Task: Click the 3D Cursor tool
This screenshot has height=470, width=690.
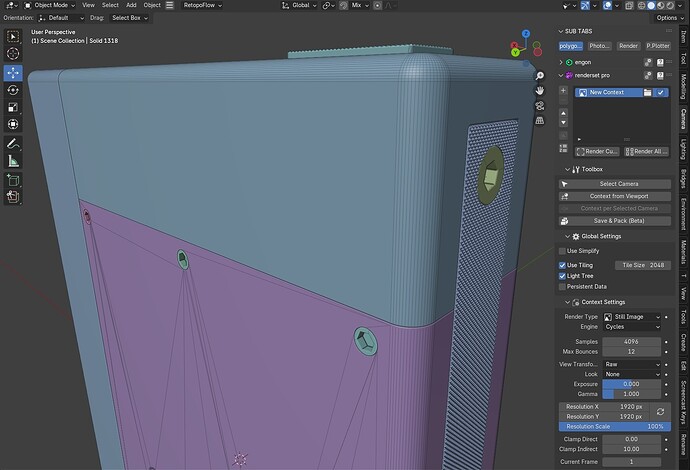Action: (13, 54)
